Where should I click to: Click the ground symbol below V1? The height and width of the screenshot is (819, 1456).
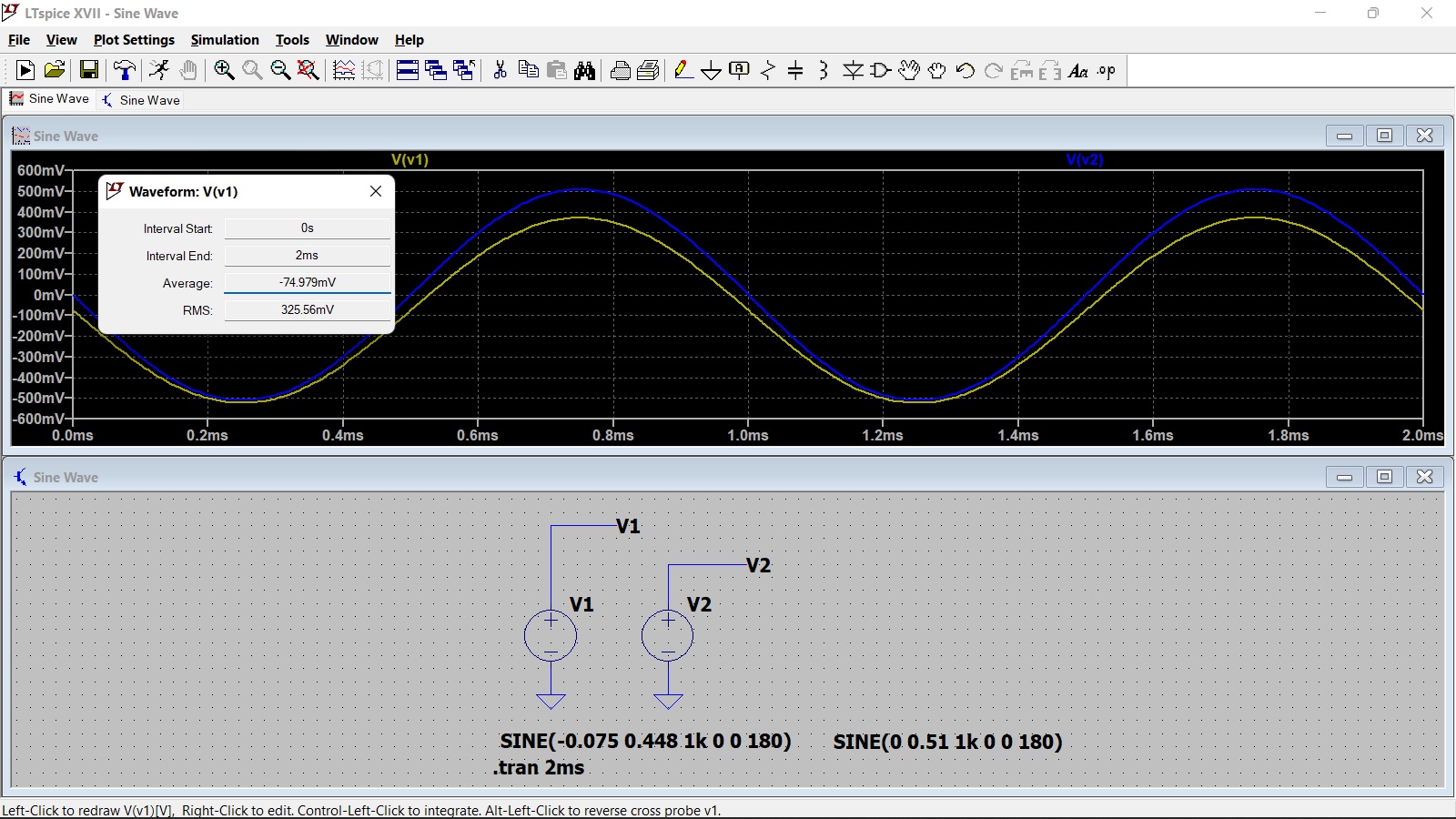click(551, 701)
